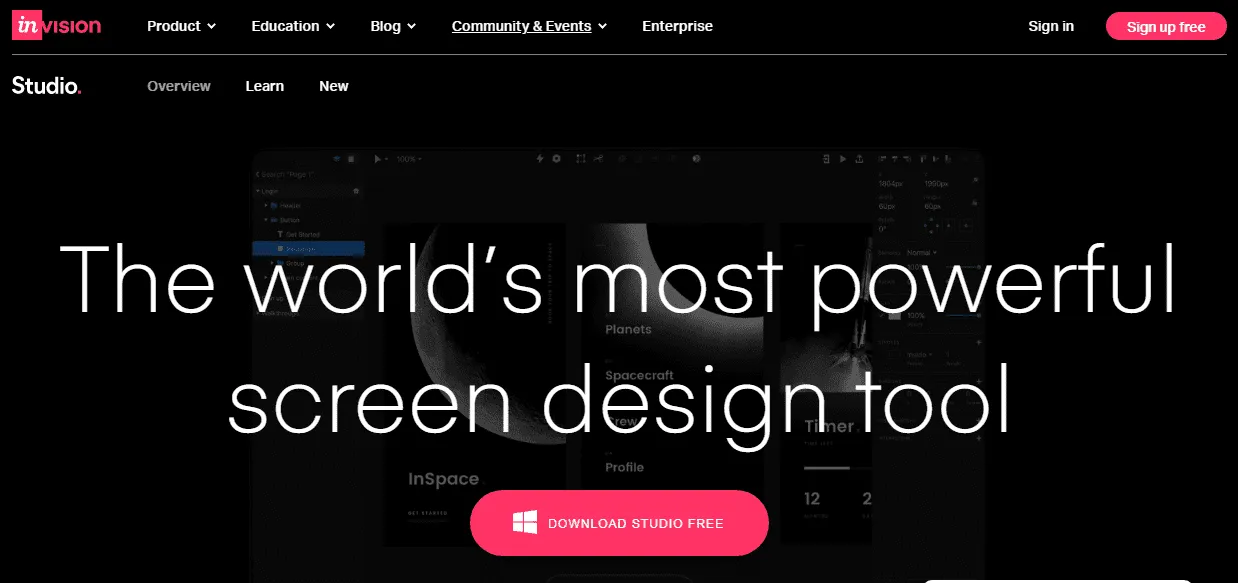Click the Sign up free button

coord(1165,26)
